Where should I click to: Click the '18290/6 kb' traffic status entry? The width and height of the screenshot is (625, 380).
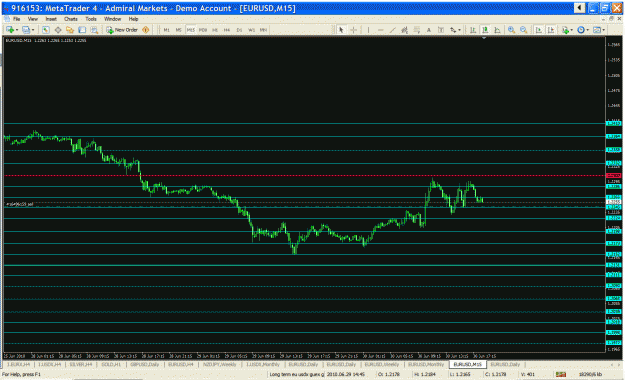[590, 374]
